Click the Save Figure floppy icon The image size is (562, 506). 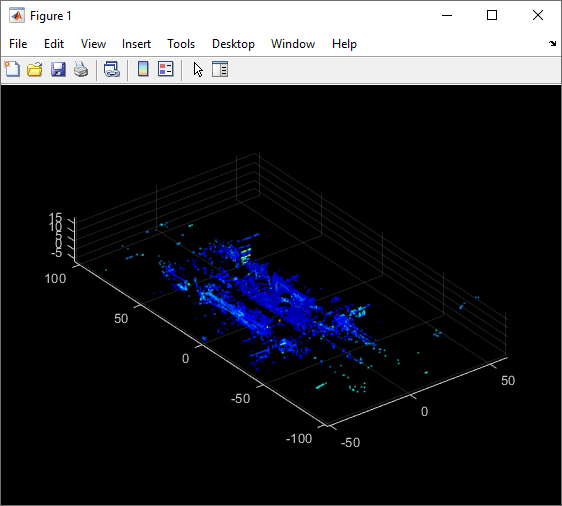(x=58, y=69)
